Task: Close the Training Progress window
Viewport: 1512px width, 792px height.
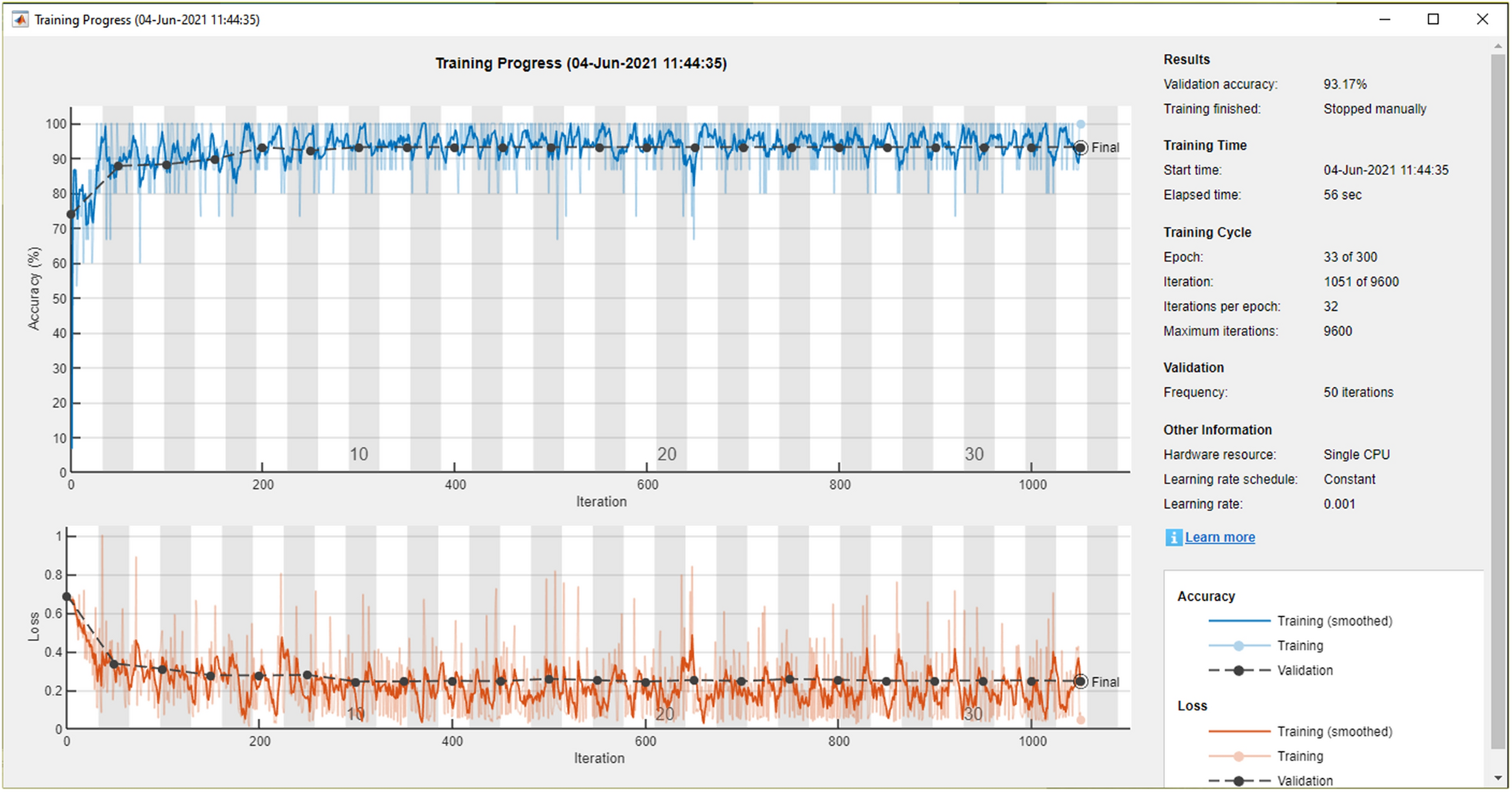Action: click(x=1483, y=19)
